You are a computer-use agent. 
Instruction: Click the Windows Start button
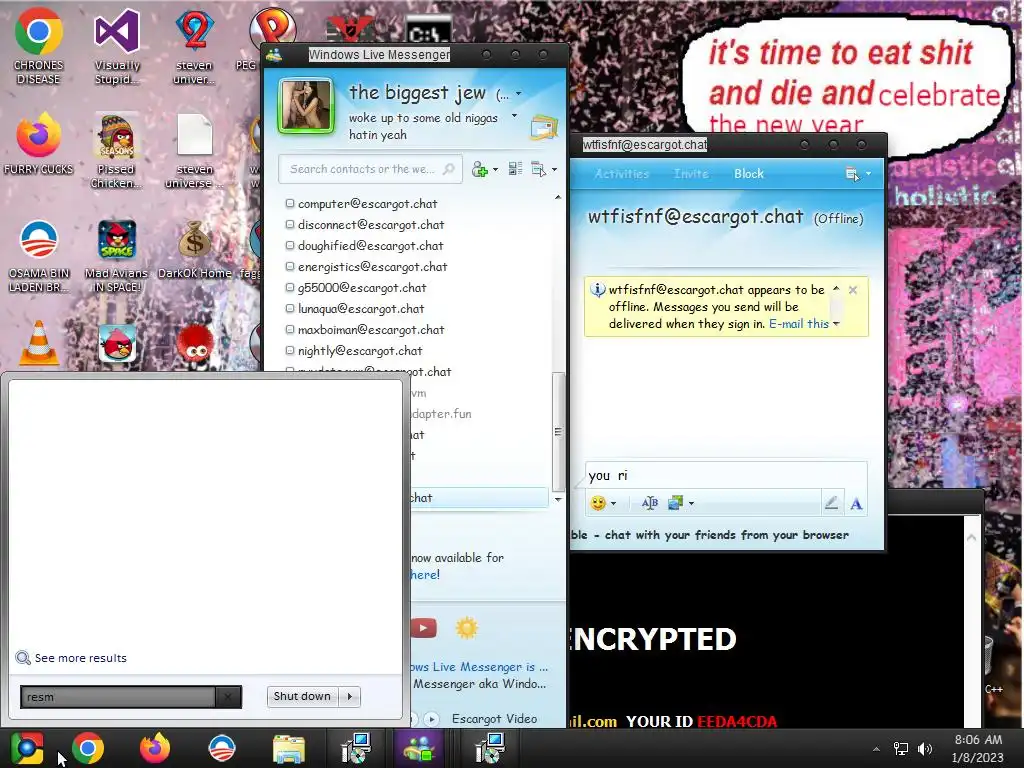point(27,748)
